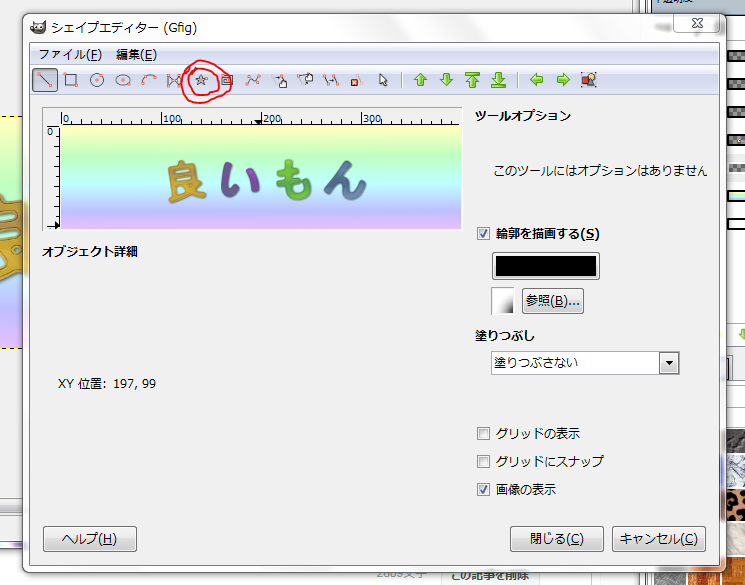745x585 pixels.
Task: Open the ファイル(F) menu
Action: [x=70, y=55]
